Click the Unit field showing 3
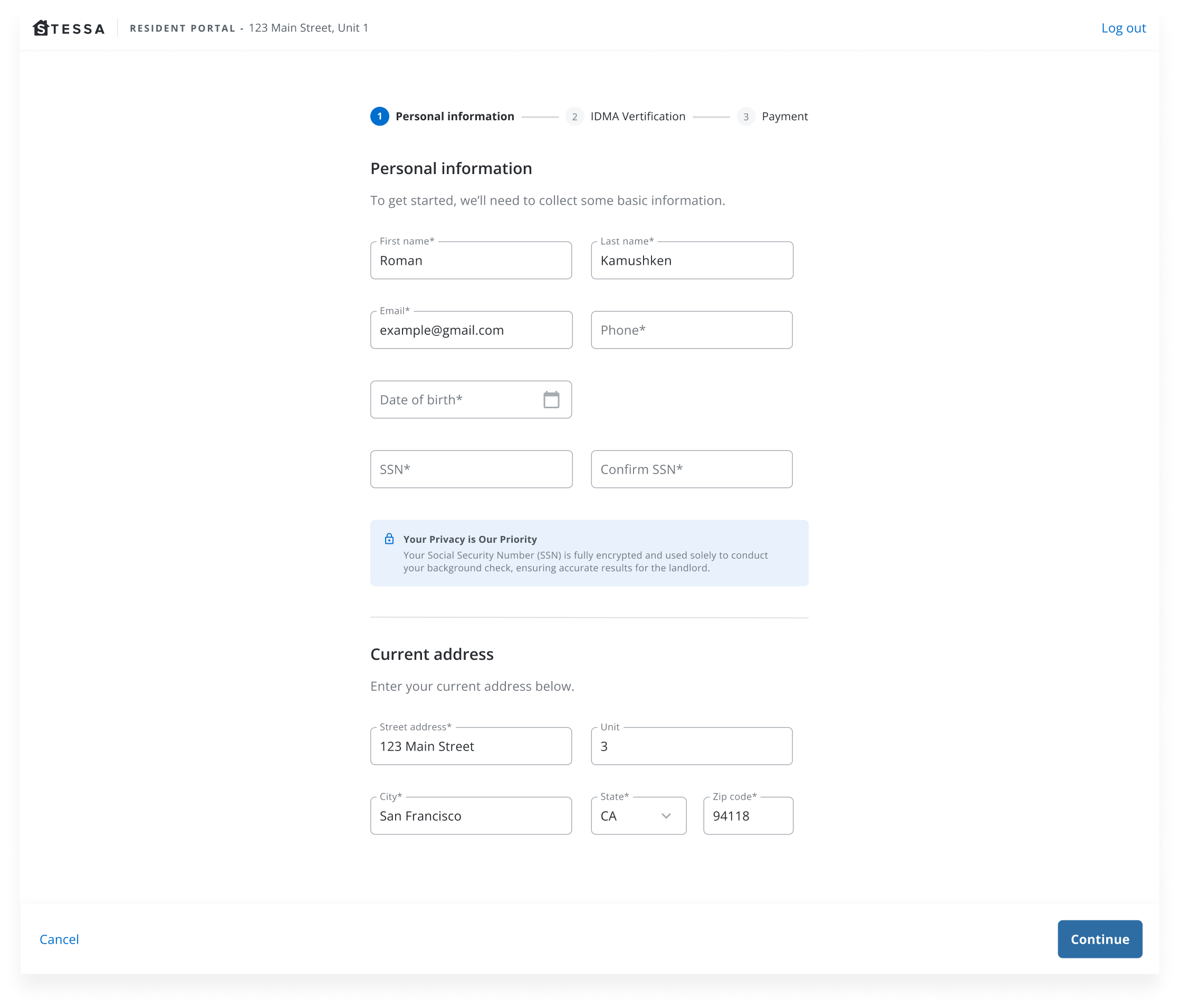 pyautogui.click(x=692, y=746)
